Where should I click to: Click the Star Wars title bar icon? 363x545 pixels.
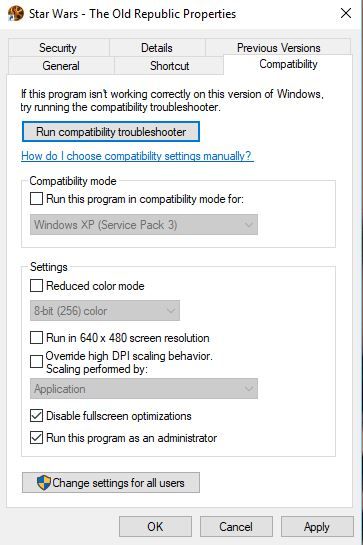pyautogui.click(x=16, y=14)
